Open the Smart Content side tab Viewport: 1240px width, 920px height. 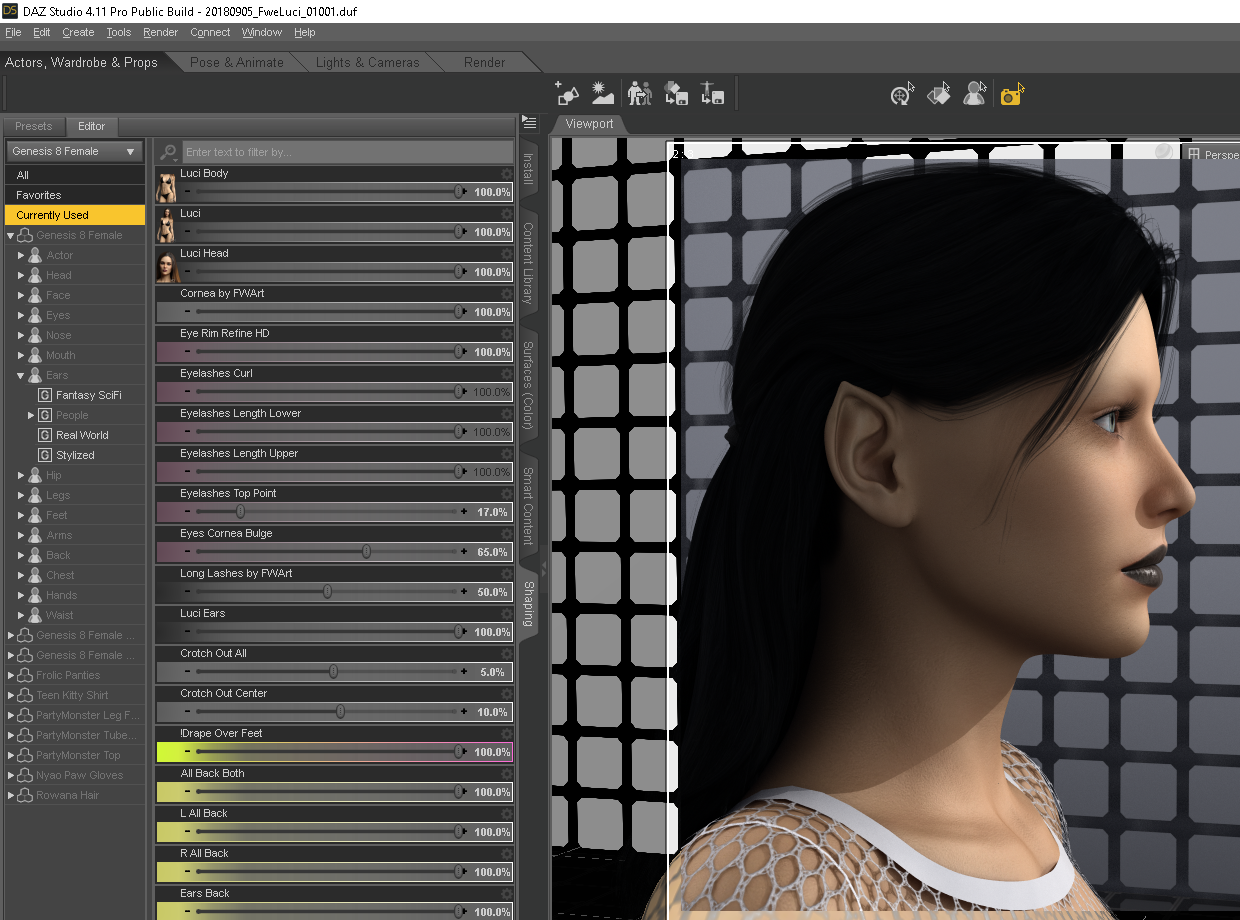pos(529,506)
